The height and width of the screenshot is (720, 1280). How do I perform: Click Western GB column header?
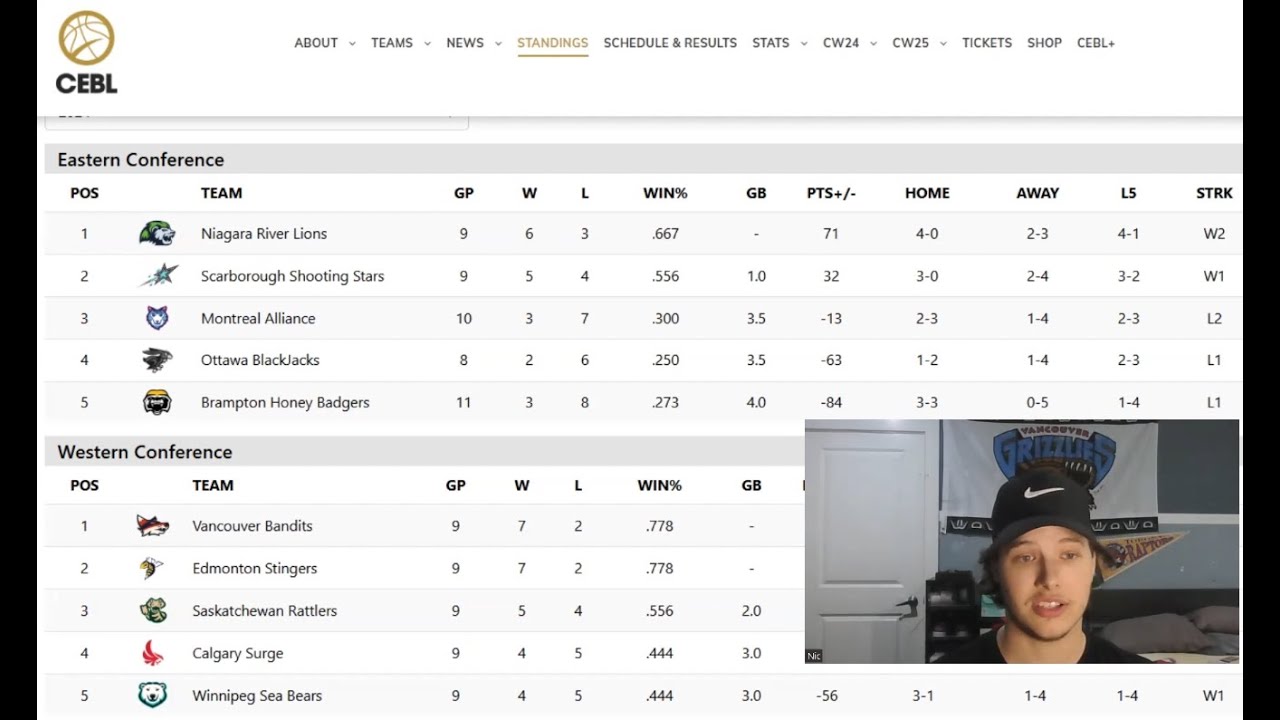(x=751, y=485)
